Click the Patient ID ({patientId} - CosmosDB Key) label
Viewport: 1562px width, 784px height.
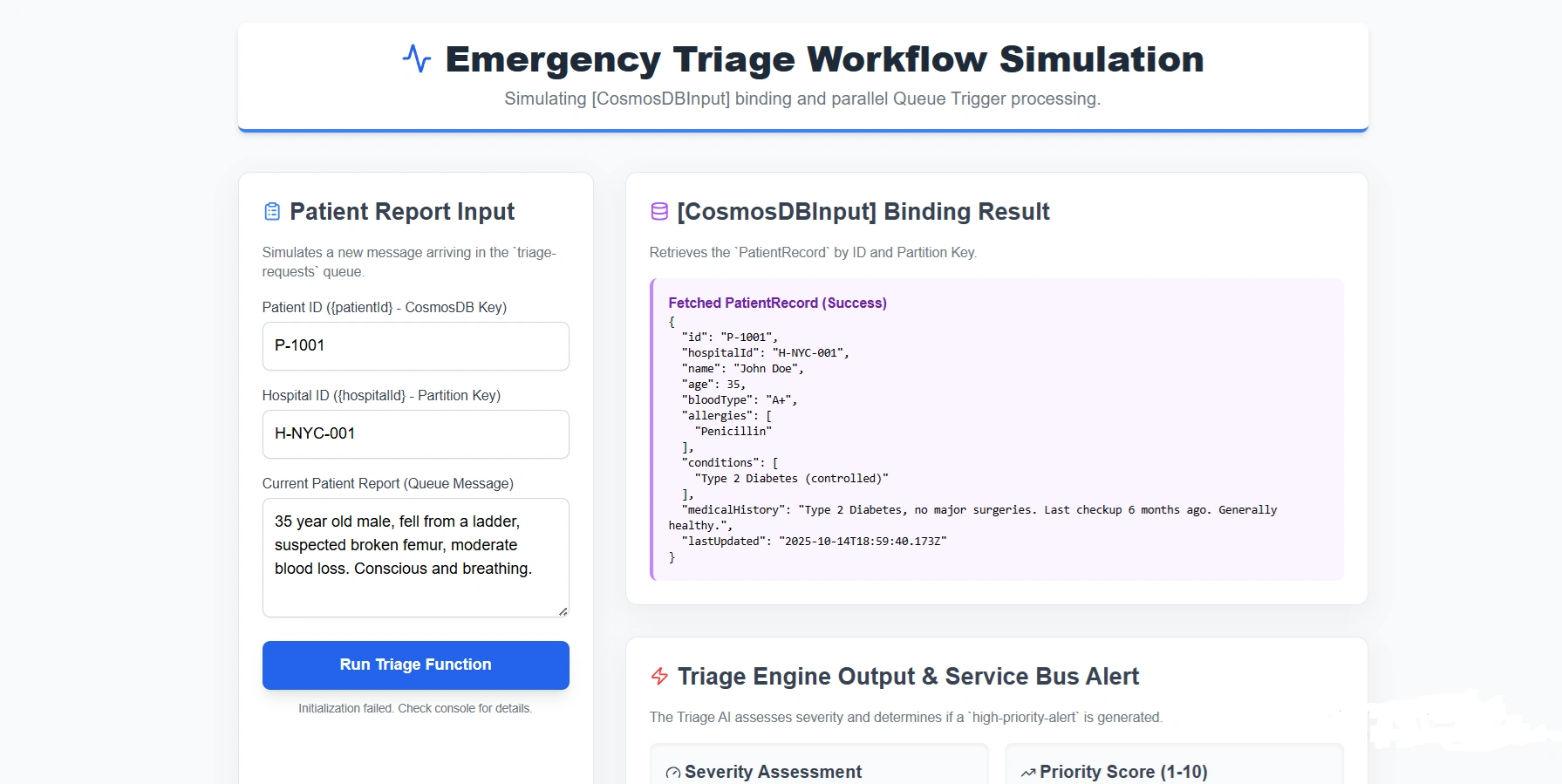[x=385, y=308]
